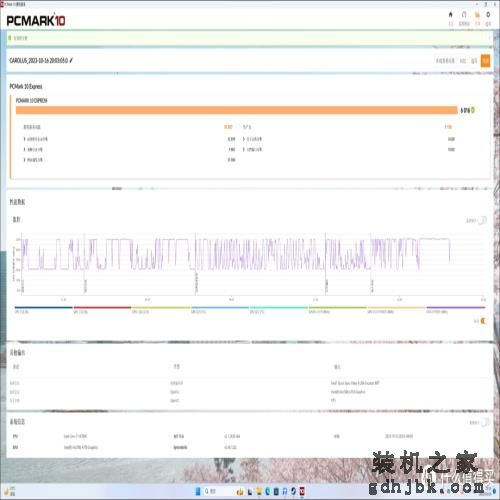Select the dark blue legend series below the chart
The width and height of the screenshot is (500, 500).
pyautogui.click(x=43, y=309)
